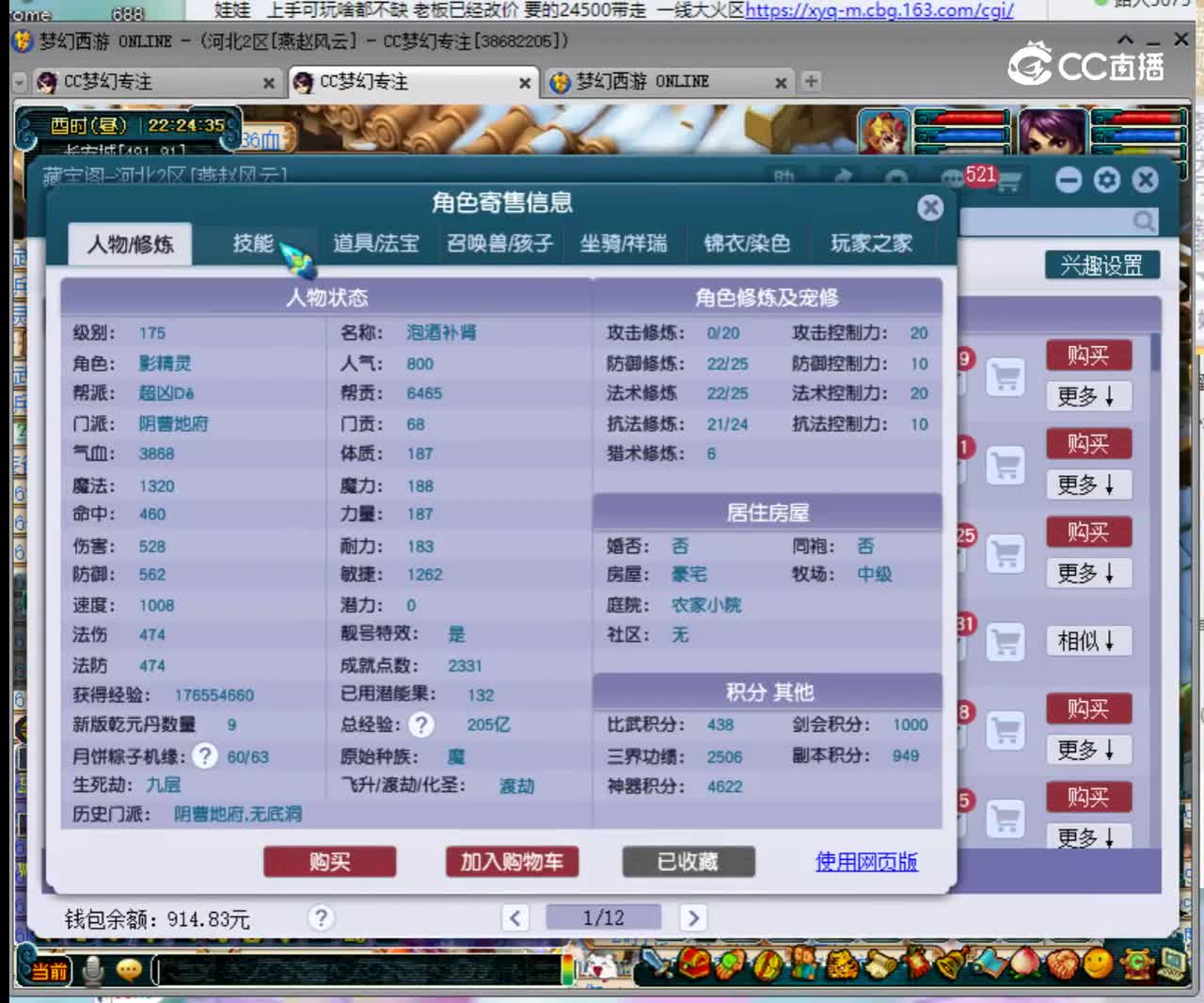Open the red treasure chest icon

(695, 963)
